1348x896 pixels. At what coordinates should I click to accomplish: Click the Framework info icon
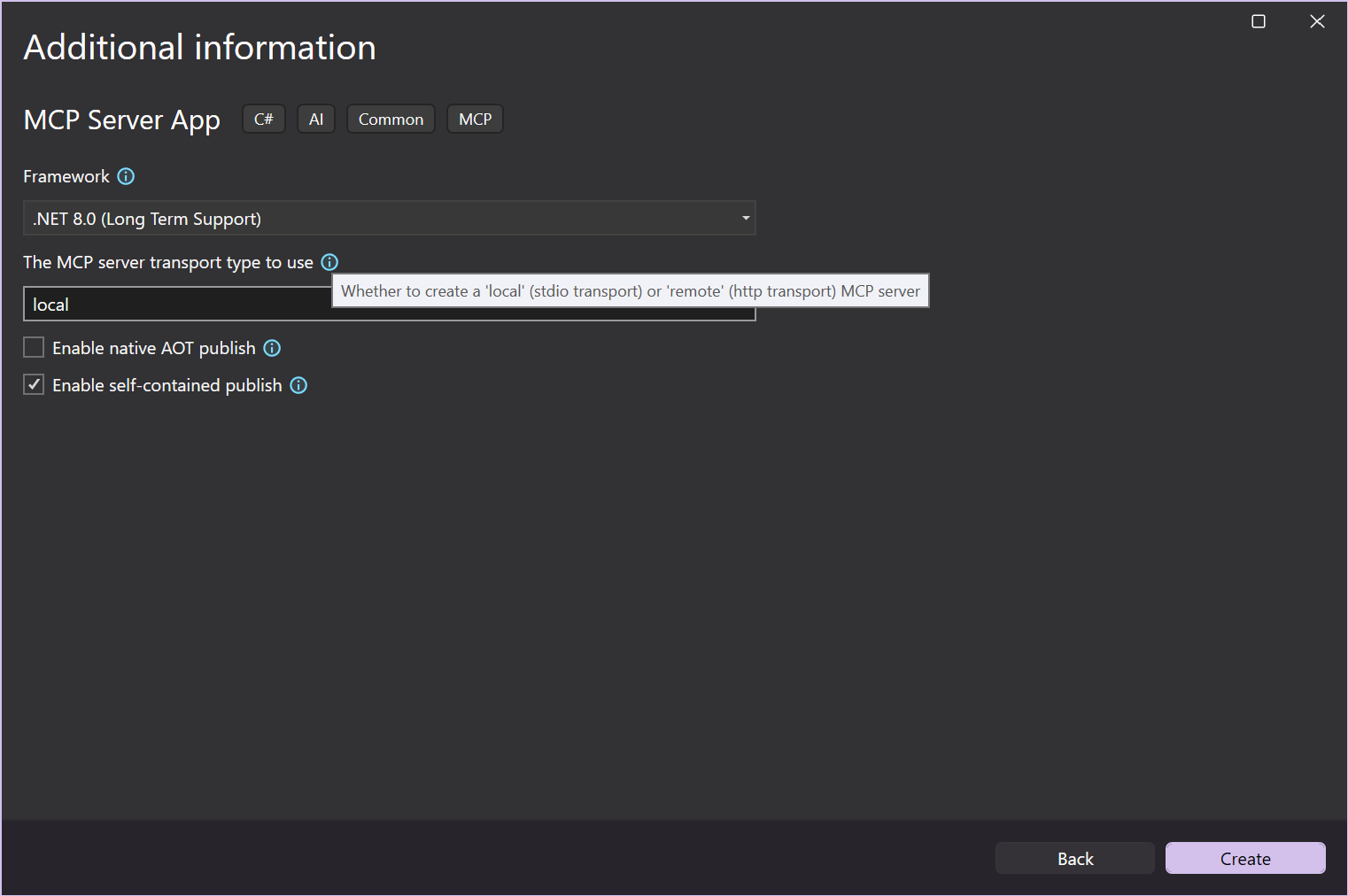(x=126, y=176)
